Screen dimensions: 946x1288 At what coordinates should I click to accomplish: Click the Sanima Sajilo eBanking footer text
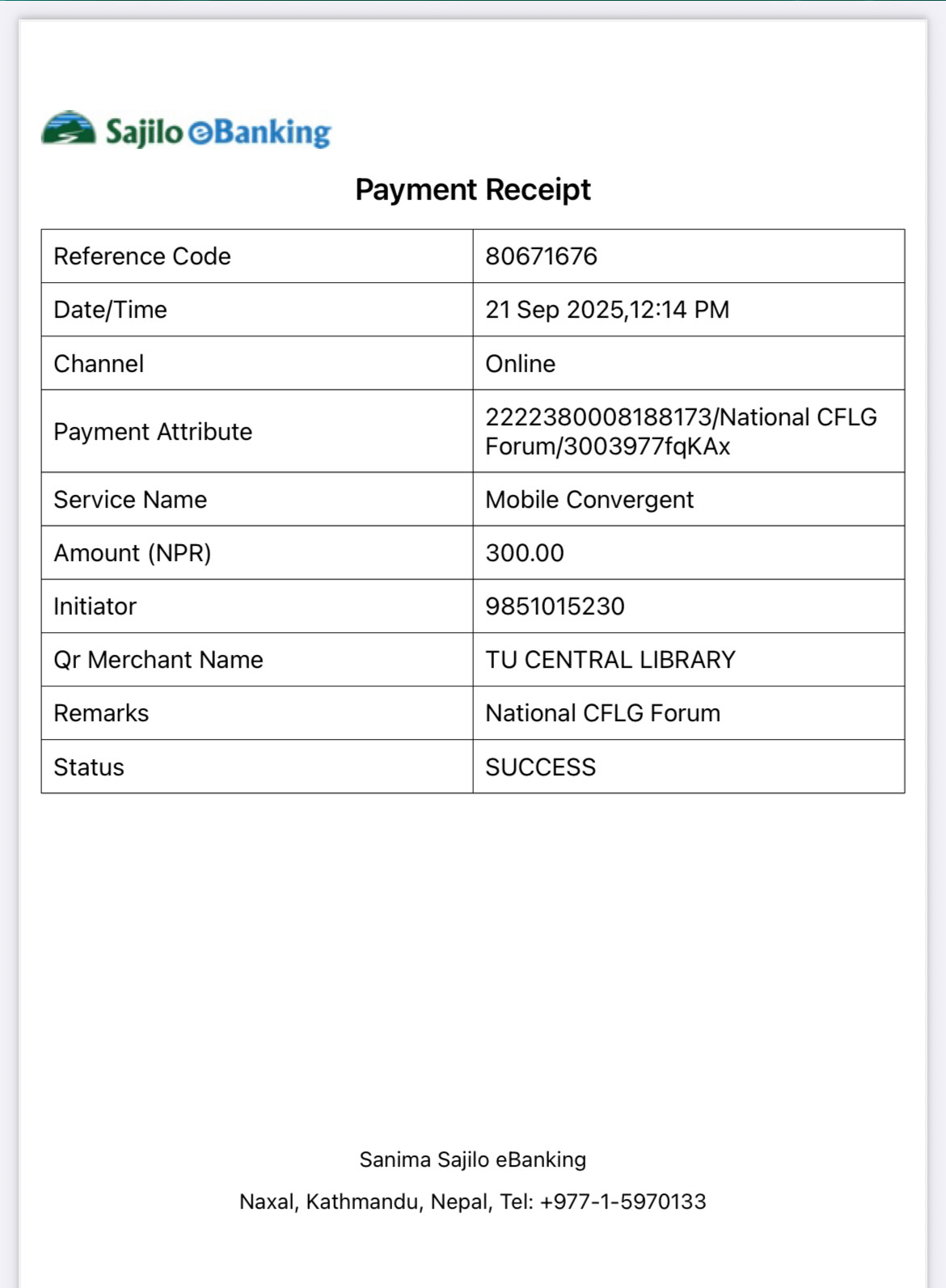473,1159
